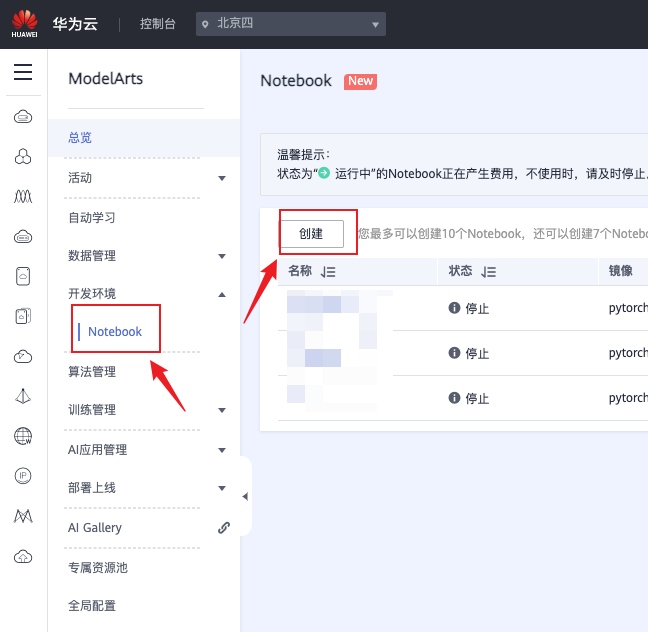Click the cloud upload icon in sidebar
The height and width of the screenshot is (632, 648).
tap(23, 556)
